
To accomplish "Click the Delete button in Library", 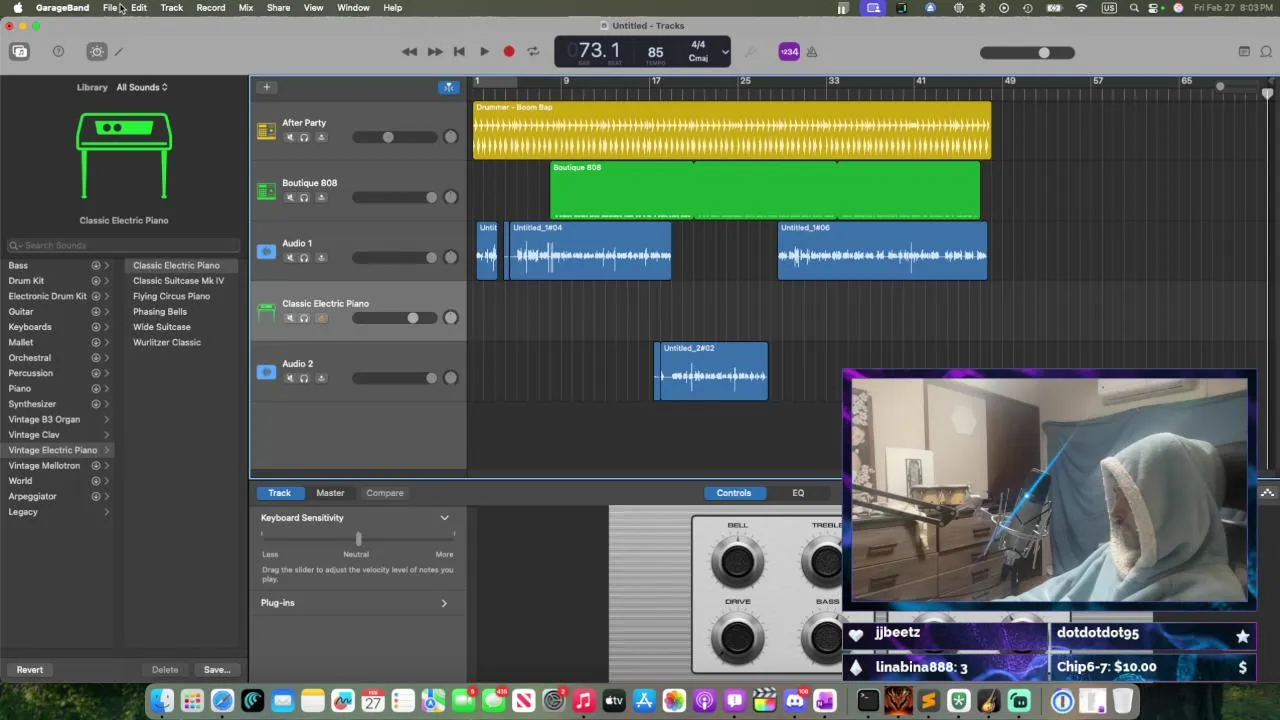I will (x=165, y=670).
